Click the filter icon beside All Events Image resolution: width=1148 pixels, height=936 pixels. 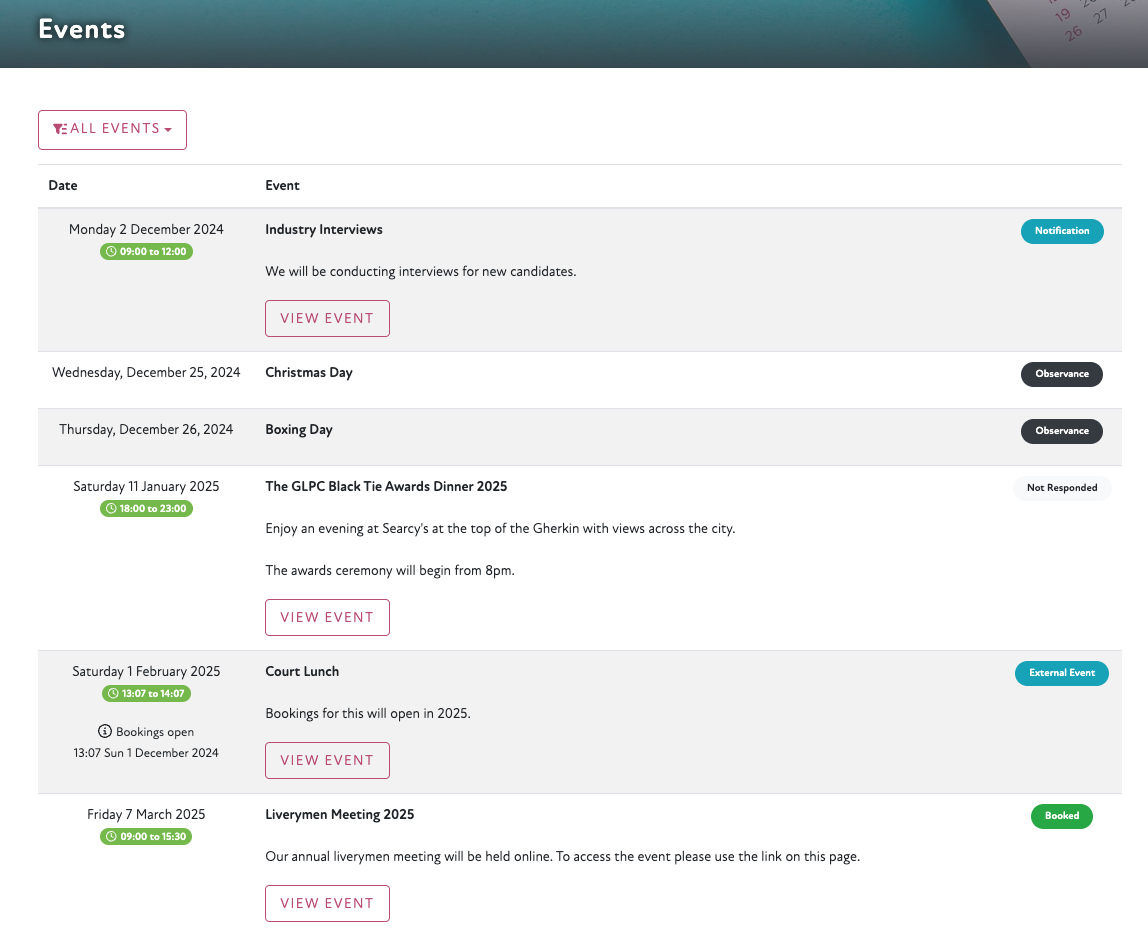pos(60,130)
